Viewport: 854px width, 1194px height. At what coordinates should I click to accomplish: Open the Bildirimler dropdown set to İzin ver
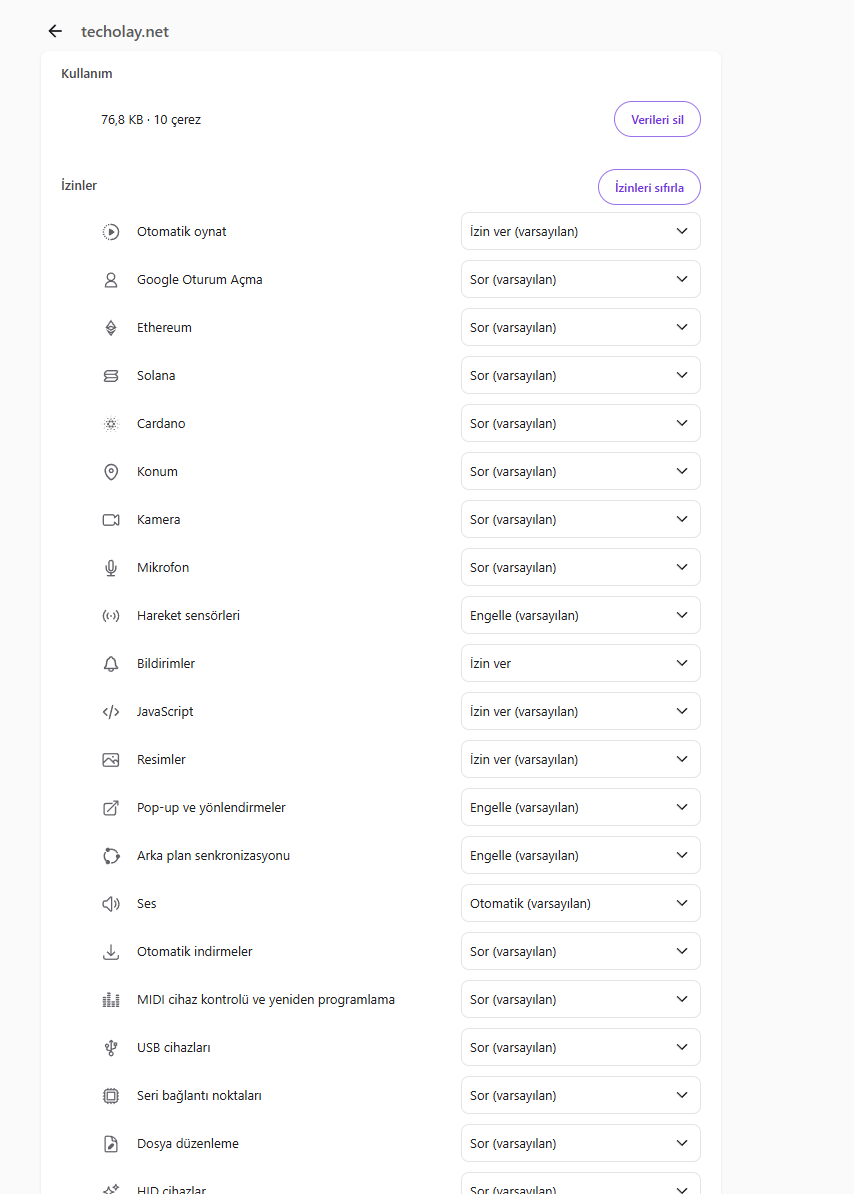pos(581,663)
